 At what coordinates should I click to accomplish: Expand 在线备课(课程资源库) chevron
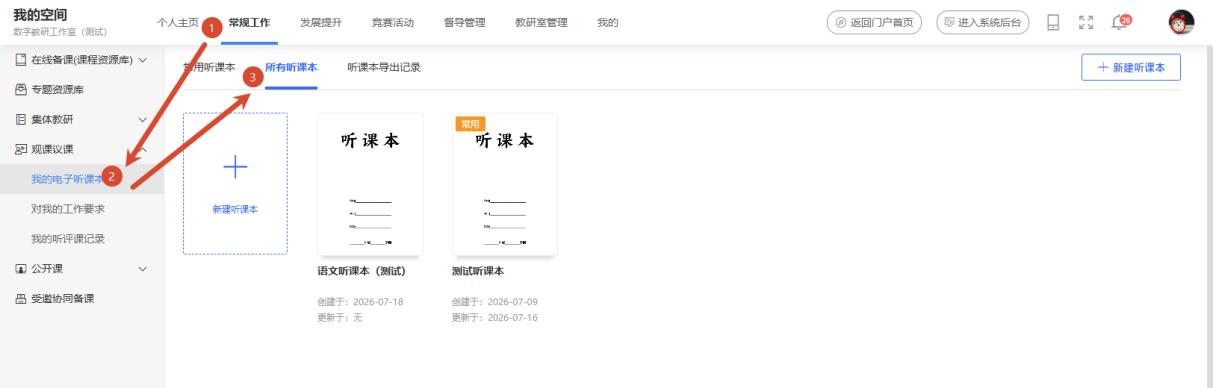coord(142,60)
